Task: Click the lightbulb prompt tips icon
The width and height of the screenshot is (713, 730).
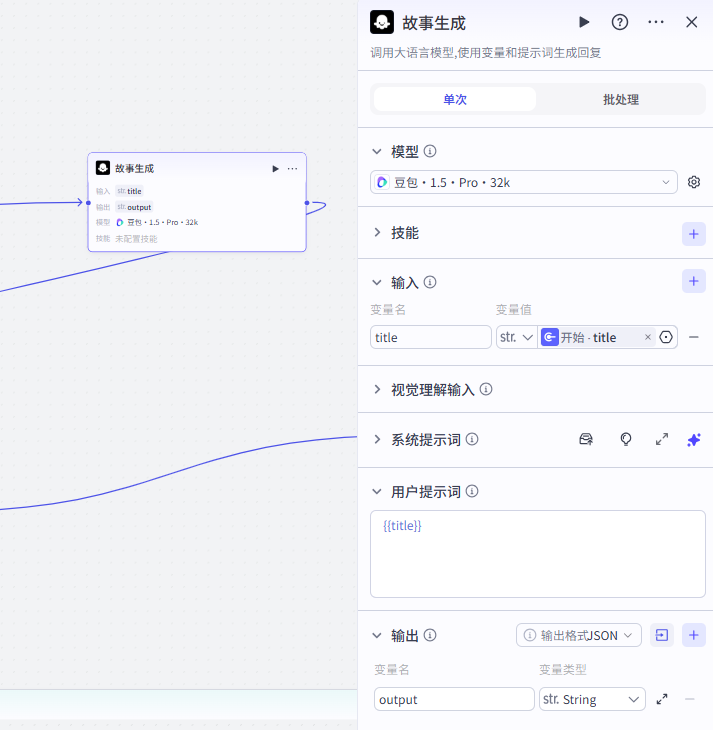Action: [625, 439]
